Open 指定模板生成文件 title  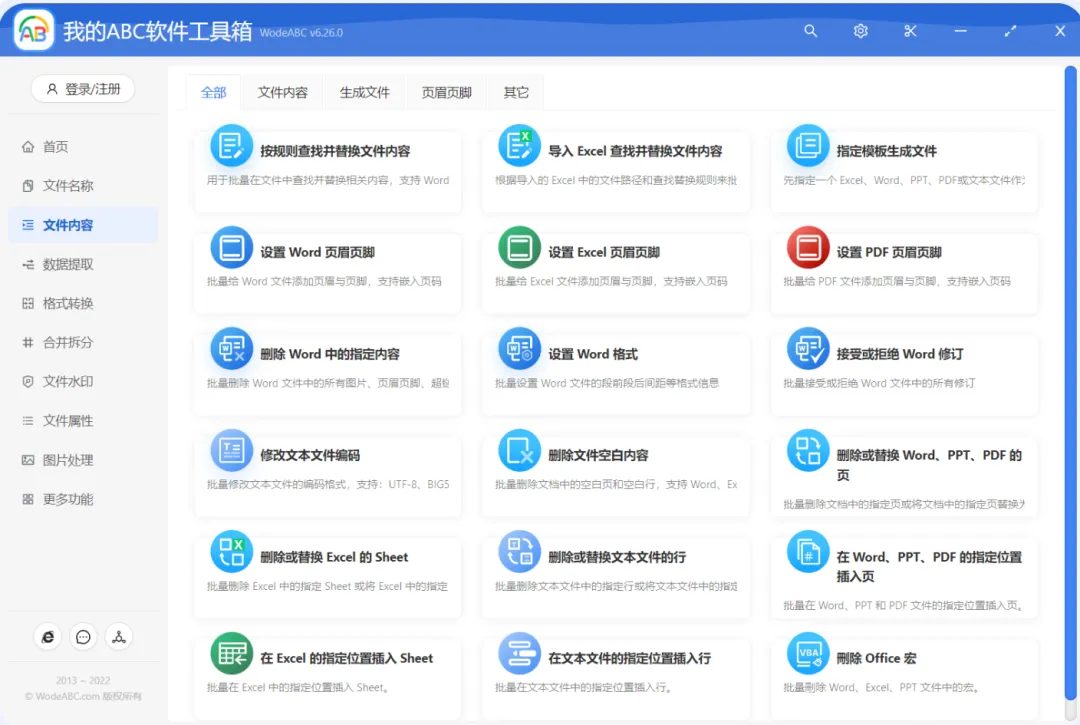pos(886,151)
